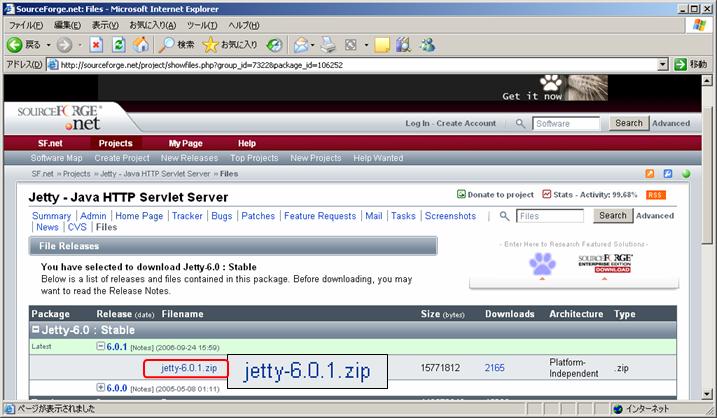
Task: Open the ツール(T) menu
Action: 202,25
